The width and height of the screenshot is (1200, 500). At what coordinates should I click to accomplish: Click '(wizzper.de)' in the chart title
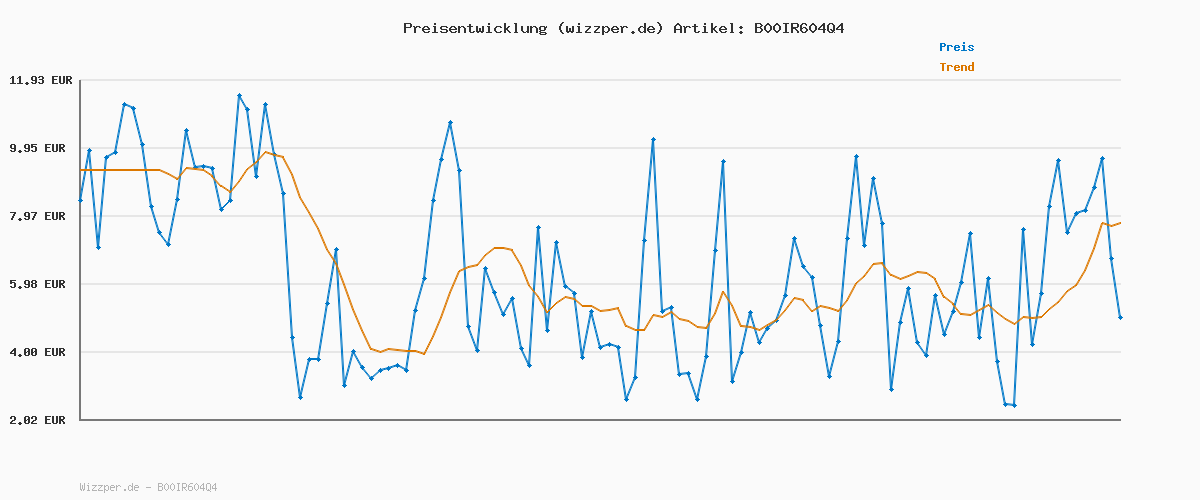pos(610,28)
